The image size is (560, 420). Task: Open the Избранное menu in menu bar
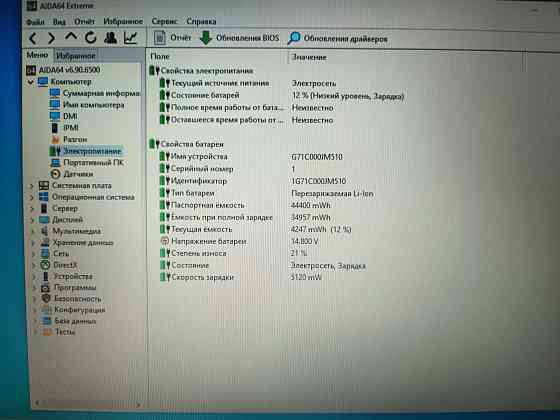(123, 21)
